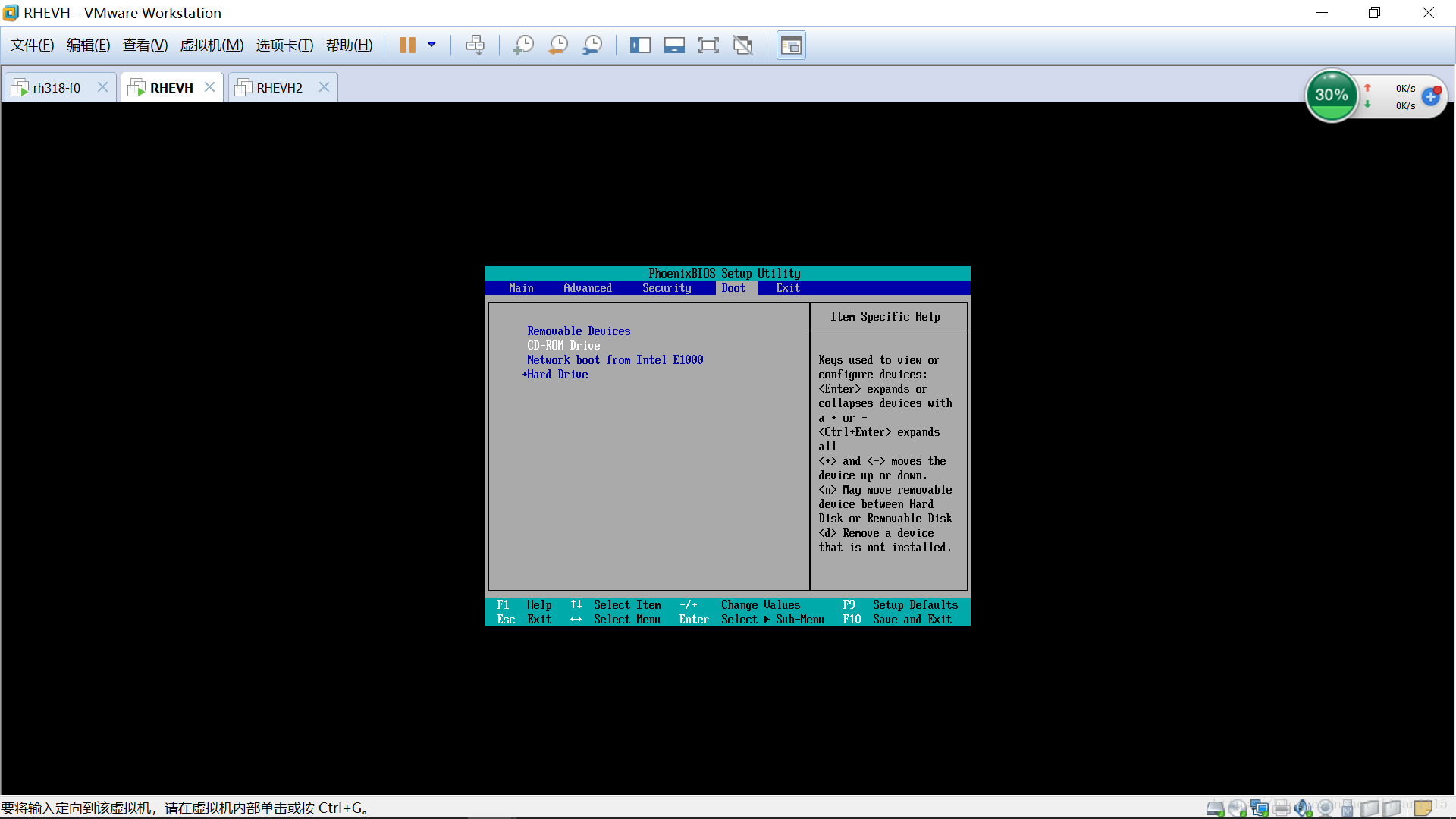Click the network adapter status icon

point(1260,808)
